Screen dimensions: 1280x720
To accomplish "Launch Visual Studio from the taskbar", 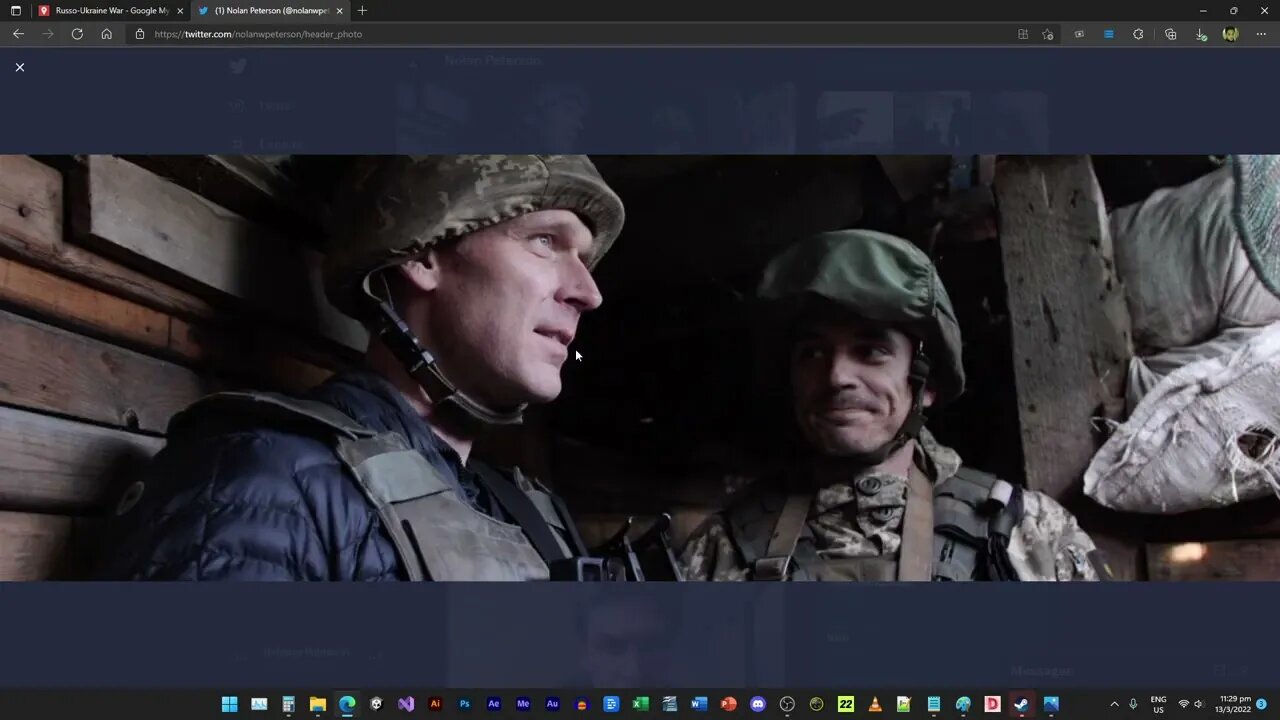I will [x=406, y=704].
